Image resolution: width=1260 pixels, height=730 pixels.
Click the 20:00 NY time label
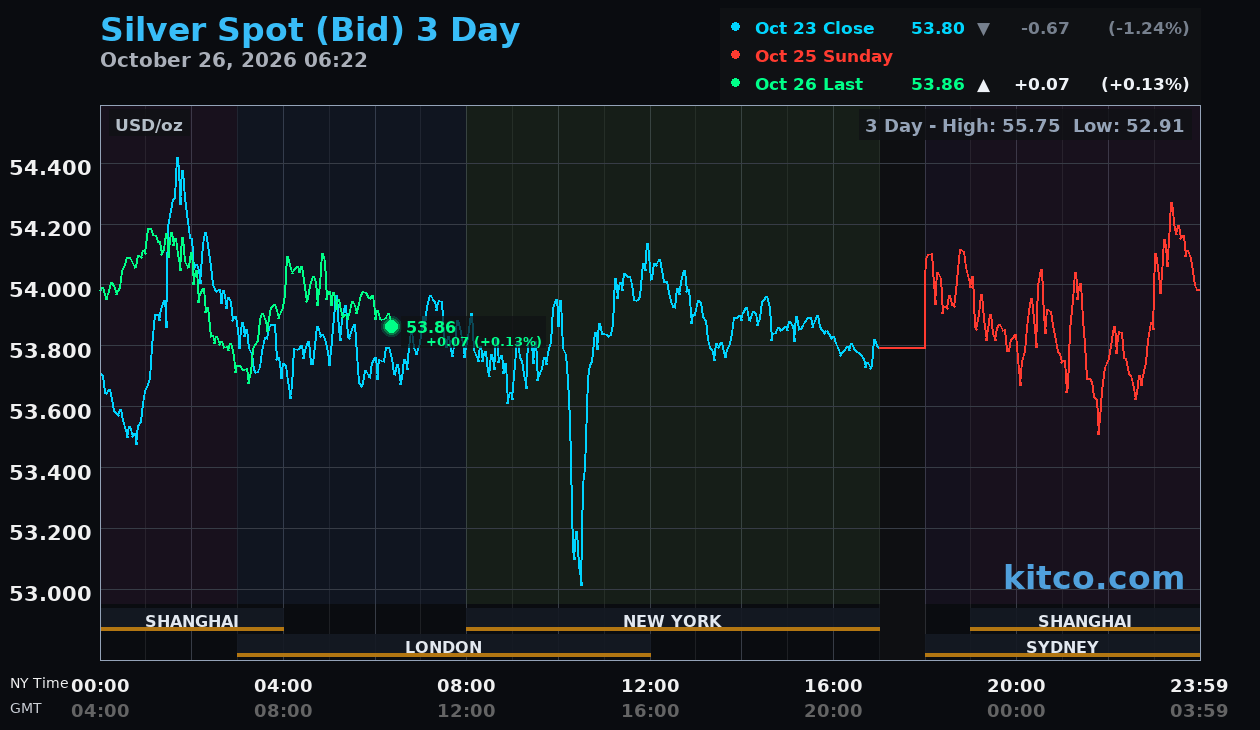click(1016, 686)
